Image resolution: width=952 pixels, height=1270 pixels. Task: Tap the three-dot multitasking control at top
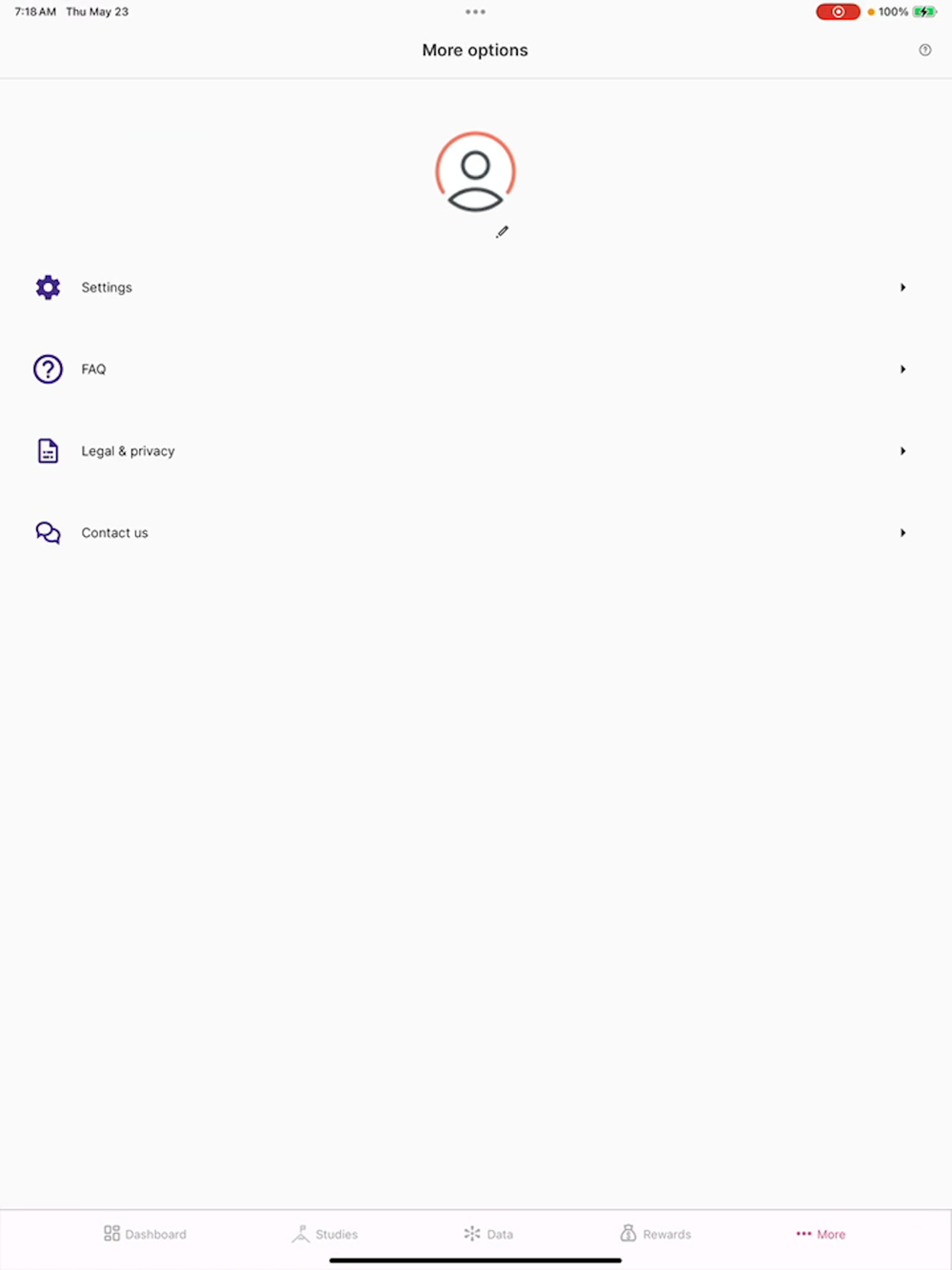[x=475, y=12]
